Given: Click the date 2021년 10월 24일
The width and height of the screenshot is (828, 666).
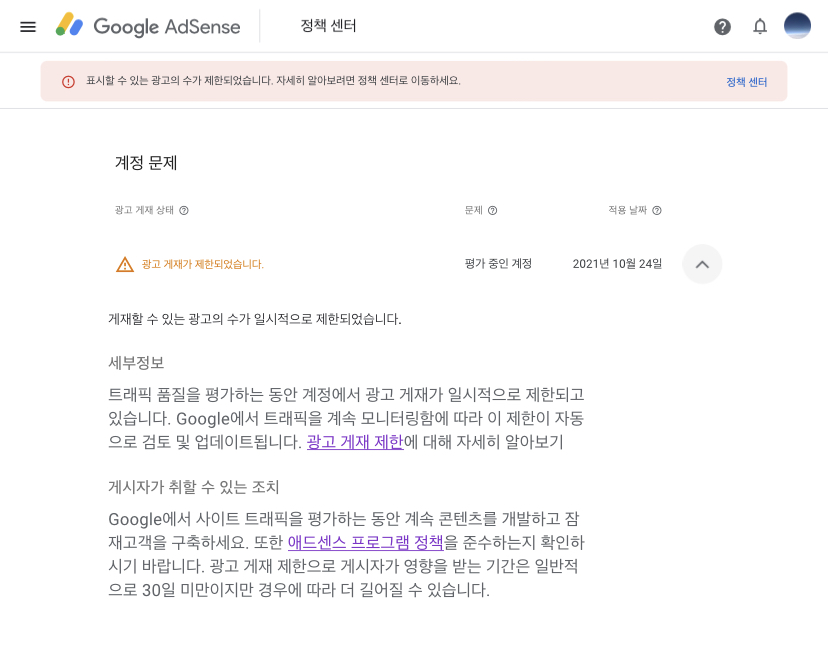Looking at the screenshot, I should (617, 264).
